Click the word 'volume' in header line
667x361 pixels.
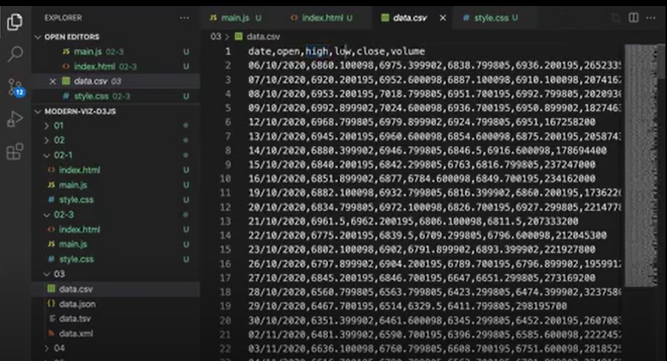408,51
